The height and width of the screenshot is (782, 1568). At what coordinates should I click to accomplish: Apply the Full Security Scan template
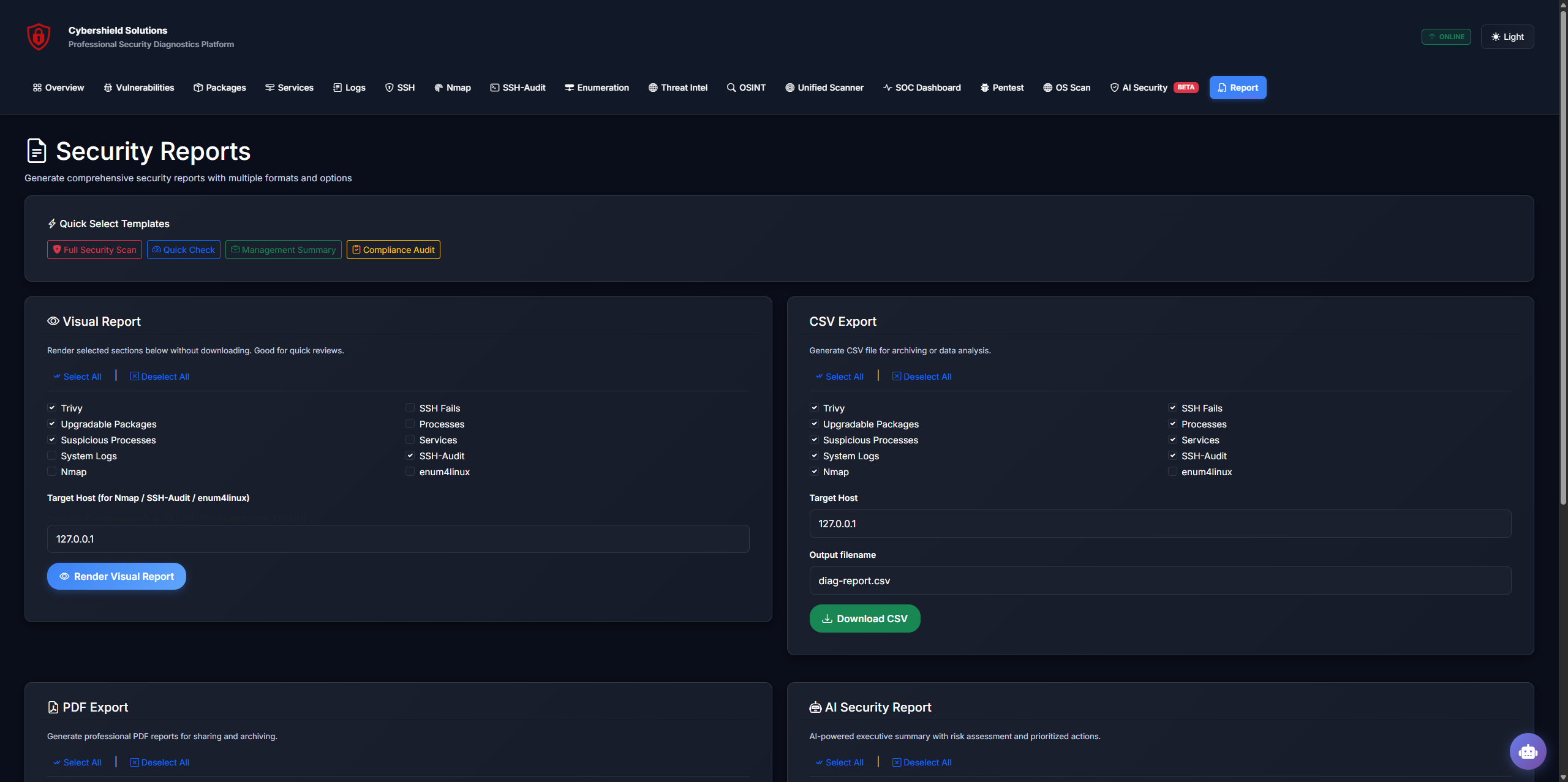[94, 250]
